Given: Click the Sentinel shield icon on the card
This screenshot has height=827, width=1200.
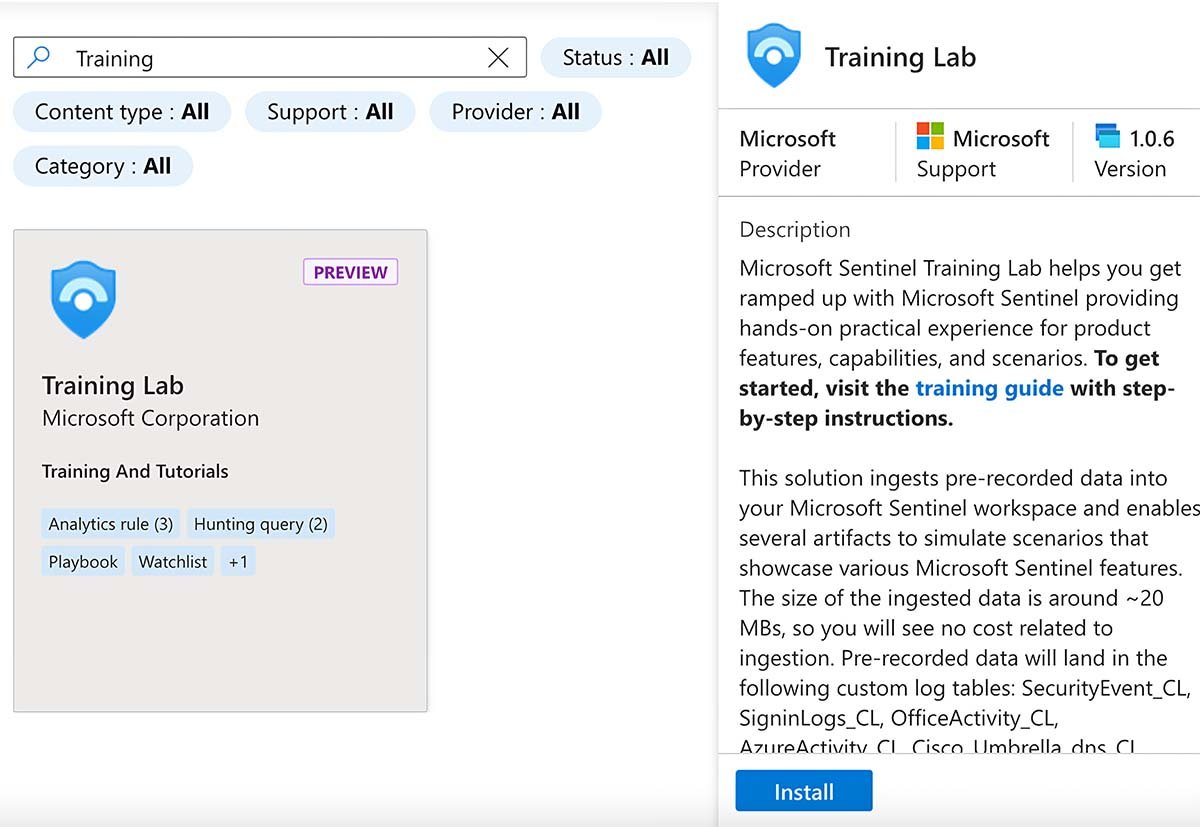Looking at the screenshot, I should (83, 299).
